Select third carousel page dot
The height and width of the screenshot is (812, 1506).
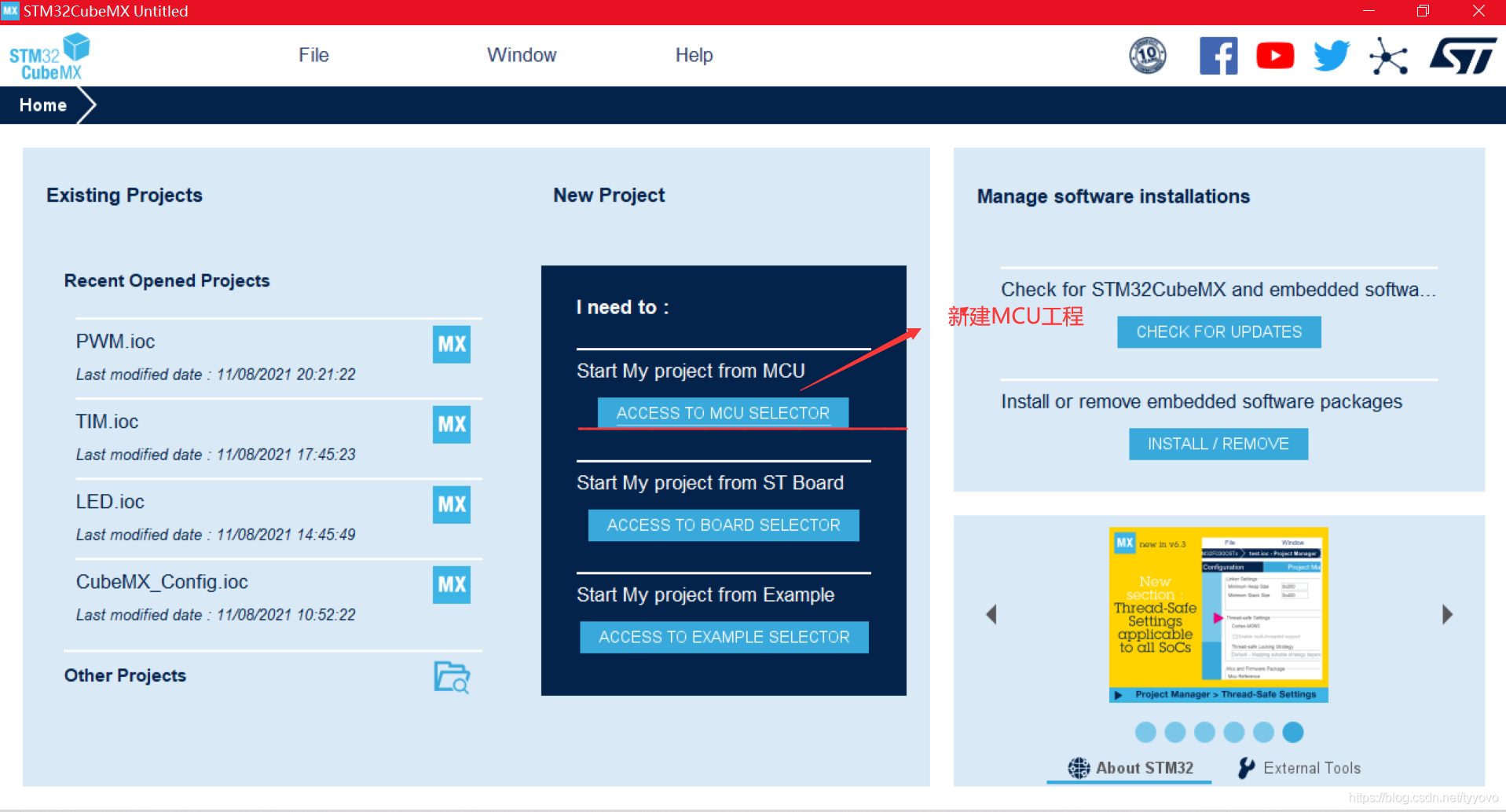tap(1204, 732)
